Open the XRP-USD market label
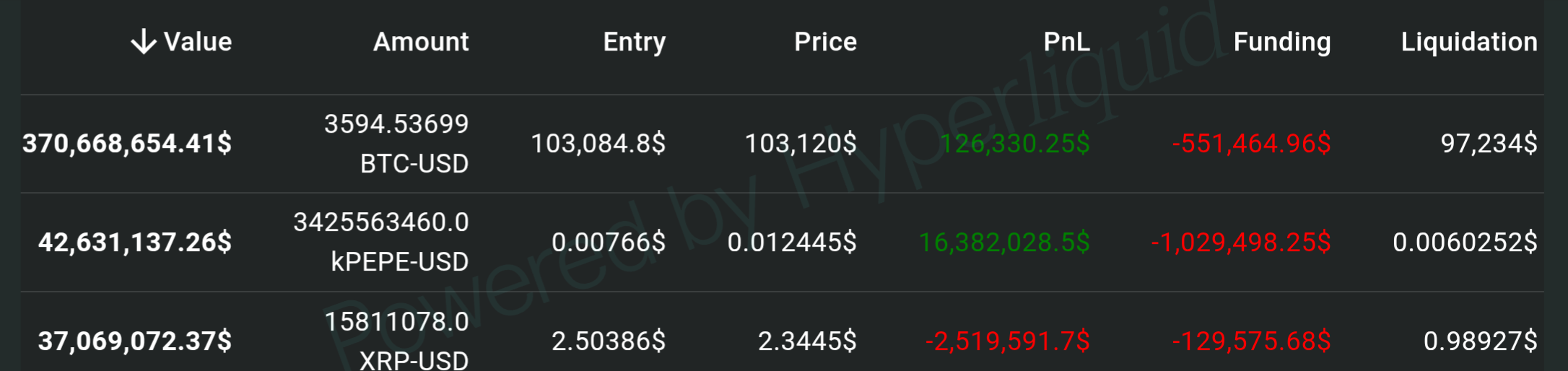 tap(414, 359)
